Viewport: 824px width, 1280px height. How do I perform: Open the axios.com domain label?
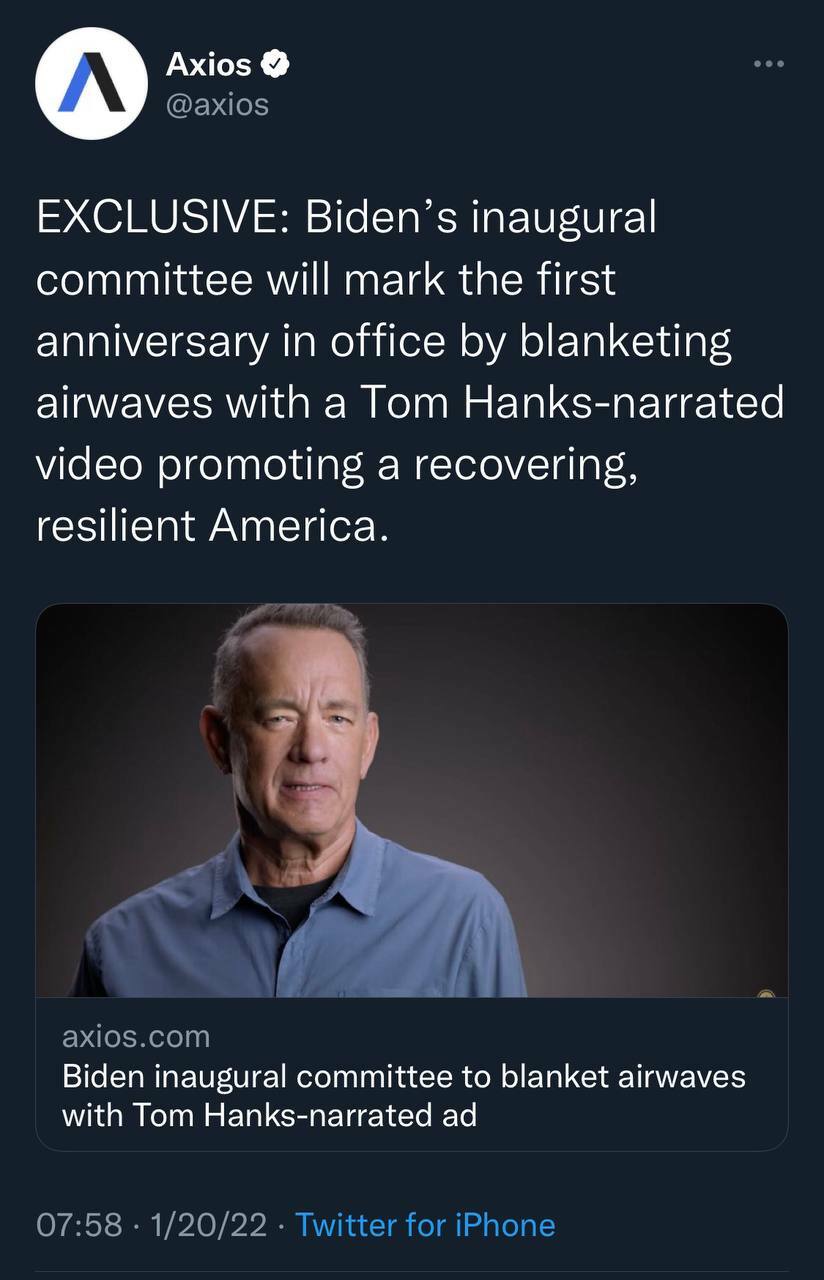(136, 1036)
